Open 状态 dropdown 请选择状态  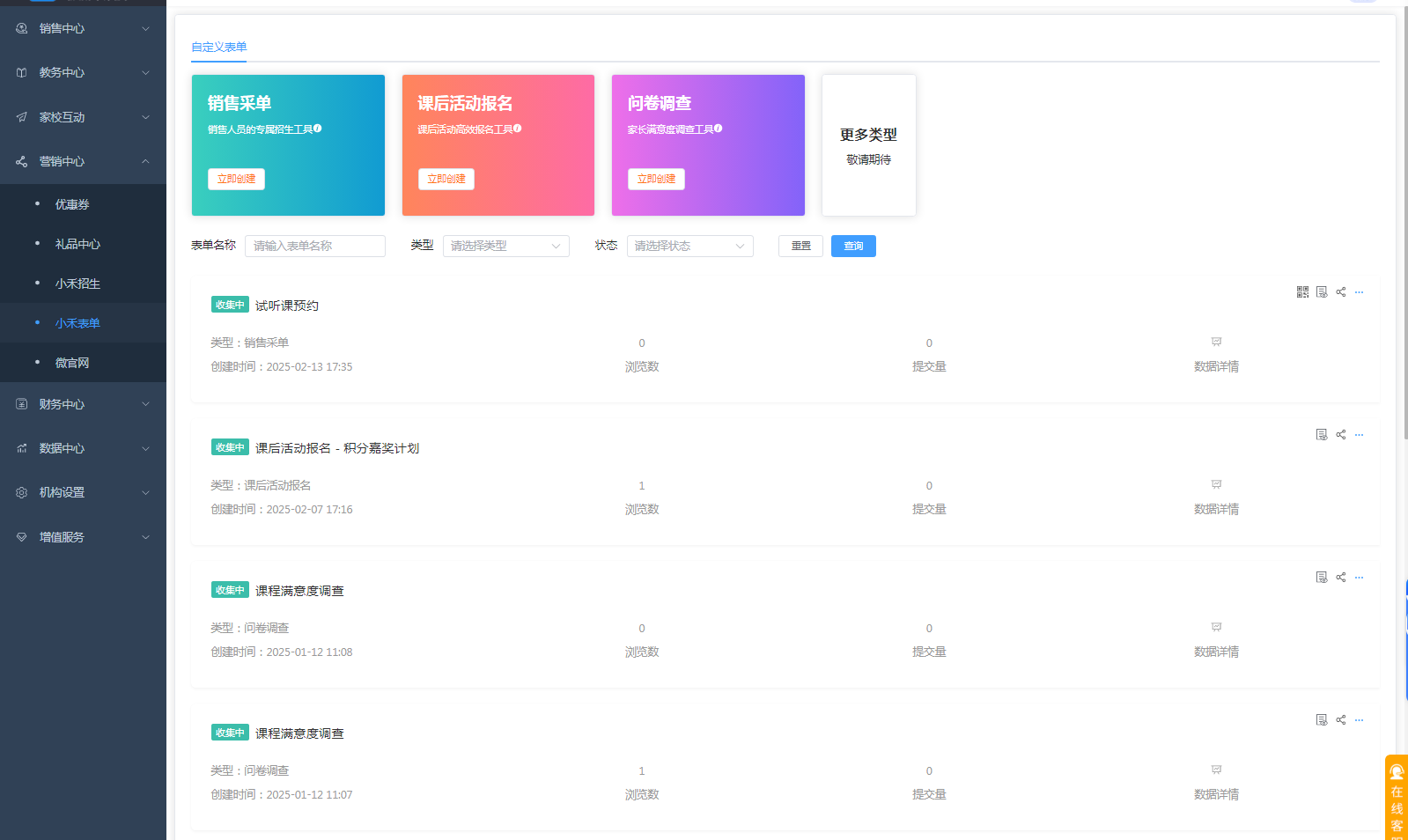coord(690,246)
